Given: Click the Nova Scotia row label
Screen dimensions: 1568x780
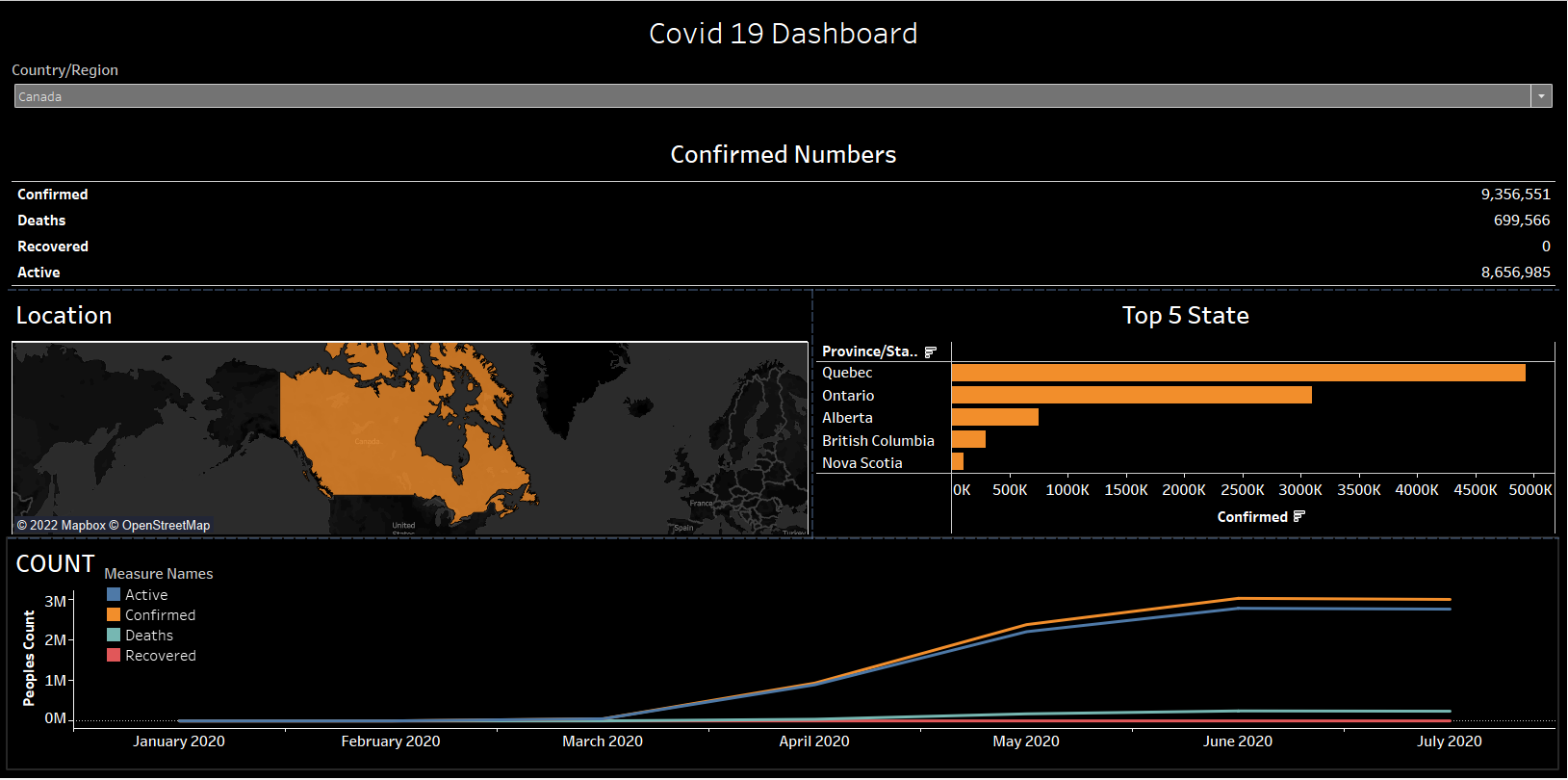Looking at the screenshot, I should point(862,463).
